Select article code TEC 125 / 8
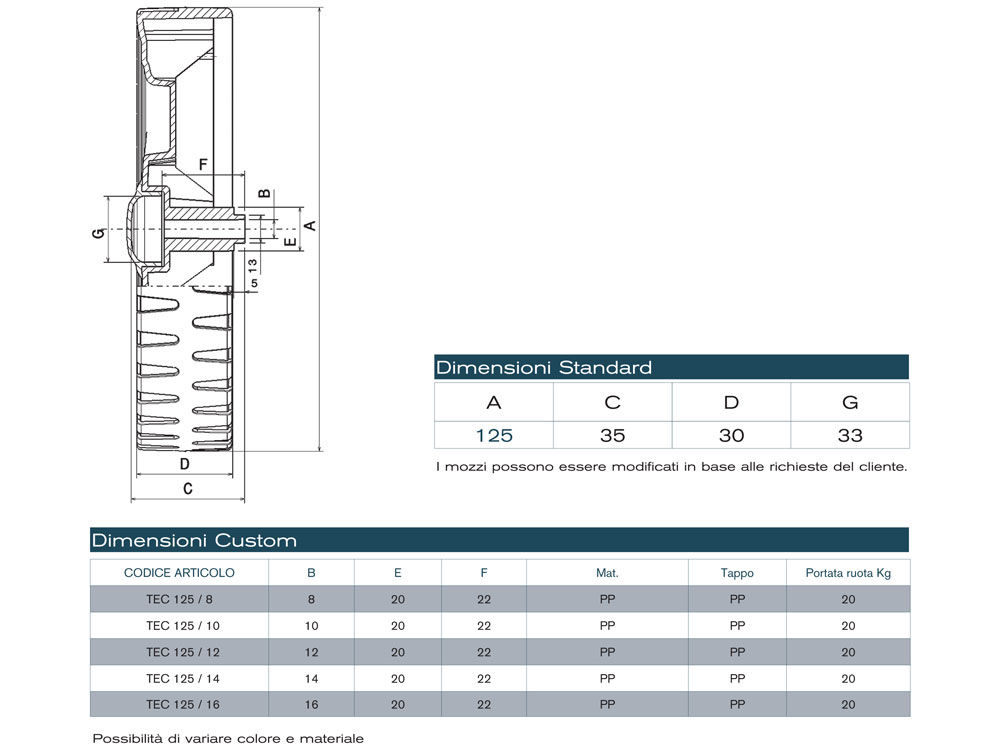 [x=179, y=599]
